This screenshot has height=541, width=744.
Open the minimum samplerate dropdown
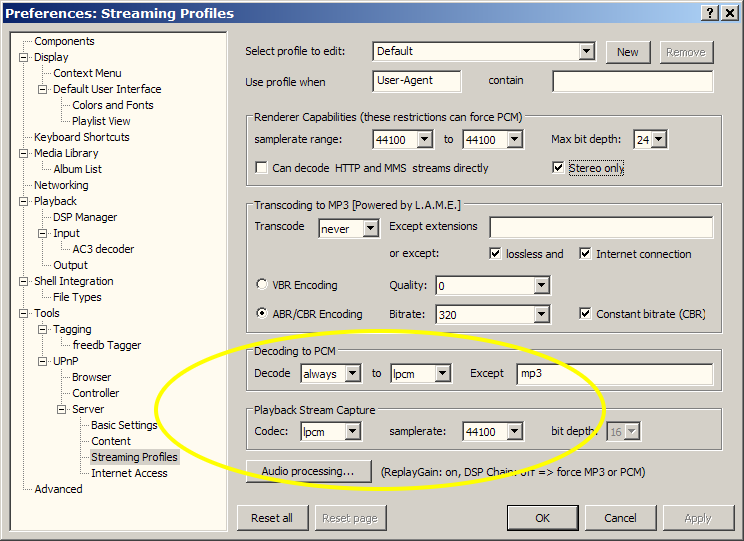click(424, 140)
